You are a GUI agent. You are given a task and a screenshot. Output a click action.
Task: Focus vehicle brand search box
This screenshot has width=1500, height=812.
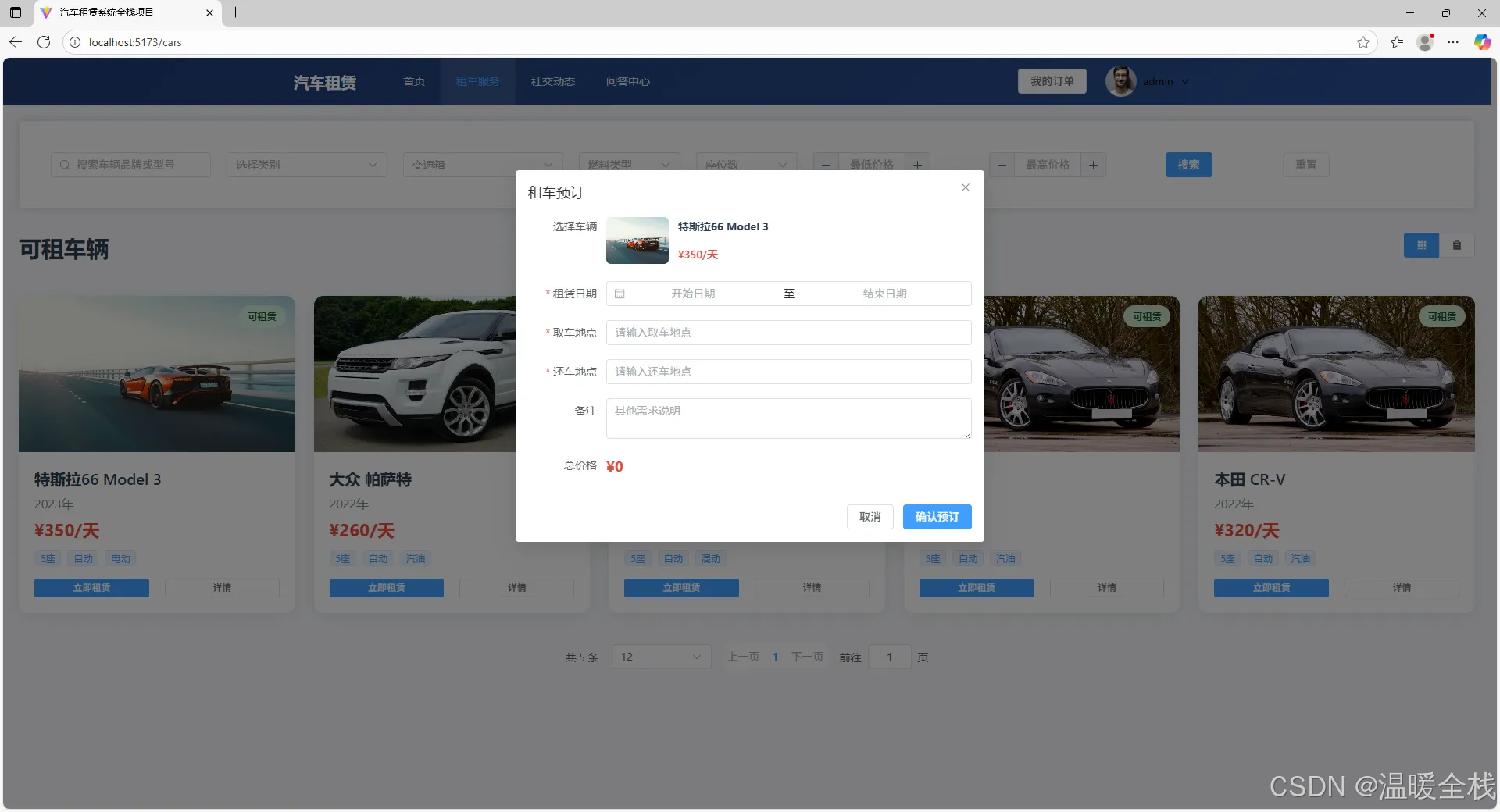pyautogui.click(x=130, y=165)
